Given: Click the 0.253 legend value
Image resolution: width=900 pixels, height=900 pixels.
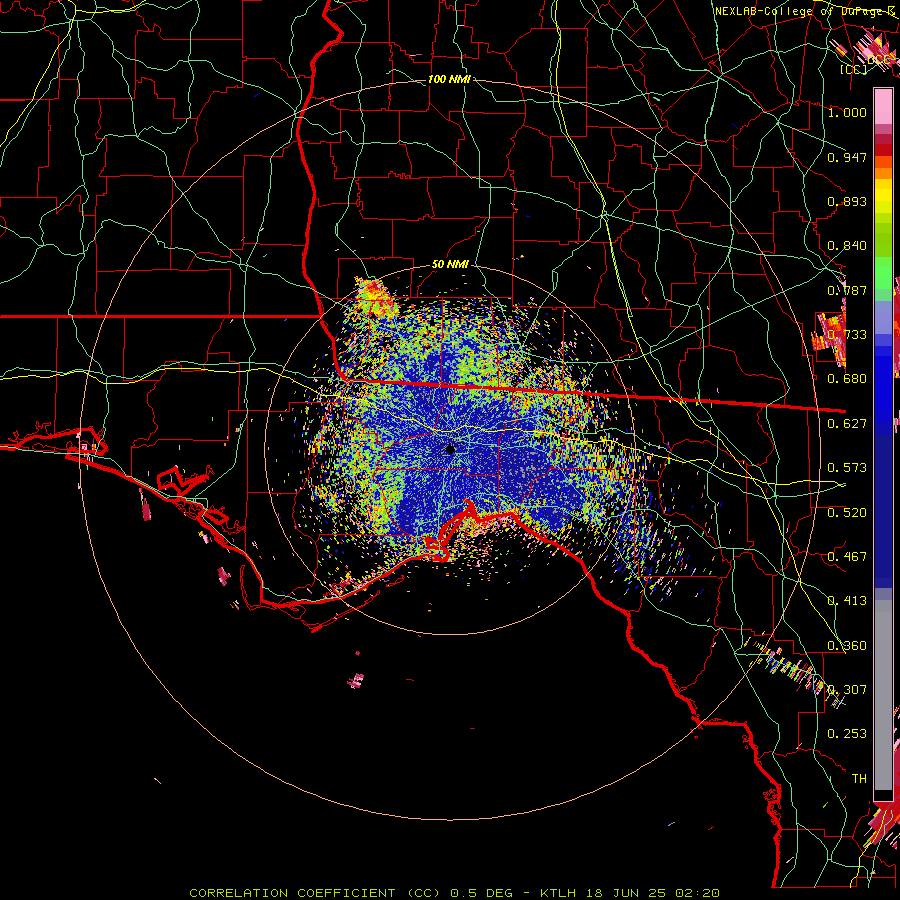Looking at the screenshot, I should click(x=847, y=734).
